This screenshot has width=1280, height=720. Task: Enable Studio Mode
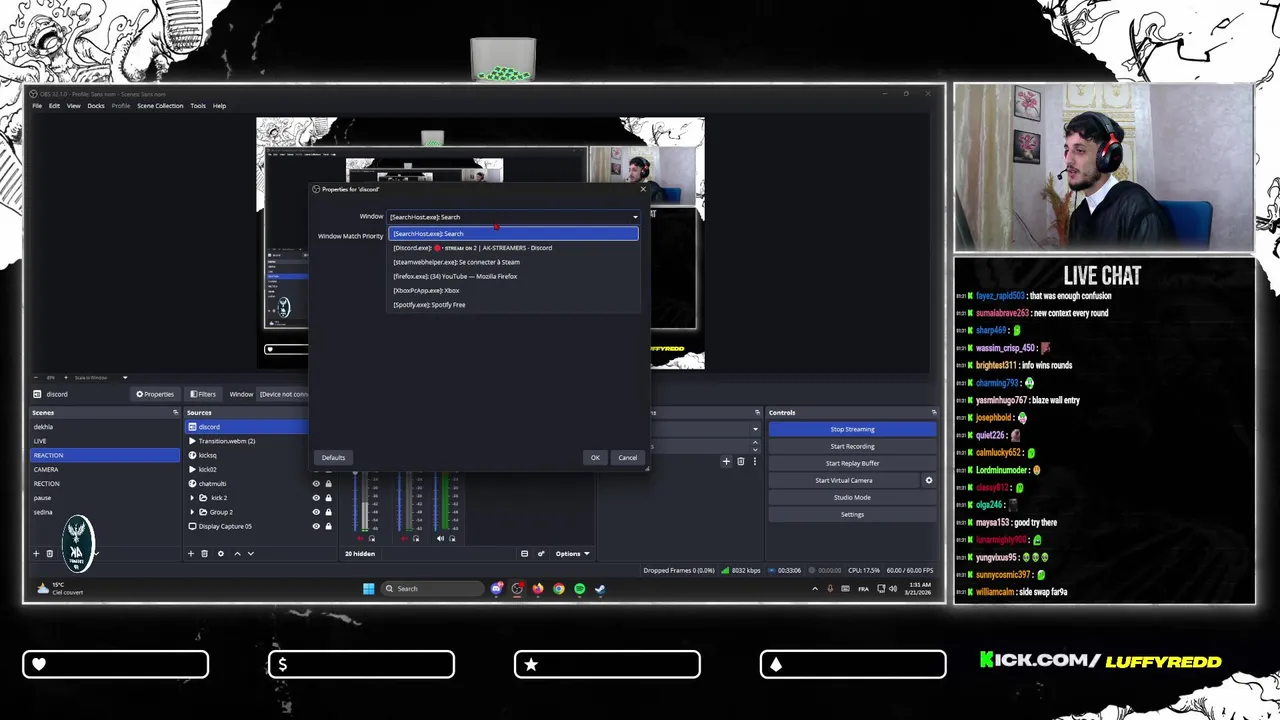(x=852, y=497)
